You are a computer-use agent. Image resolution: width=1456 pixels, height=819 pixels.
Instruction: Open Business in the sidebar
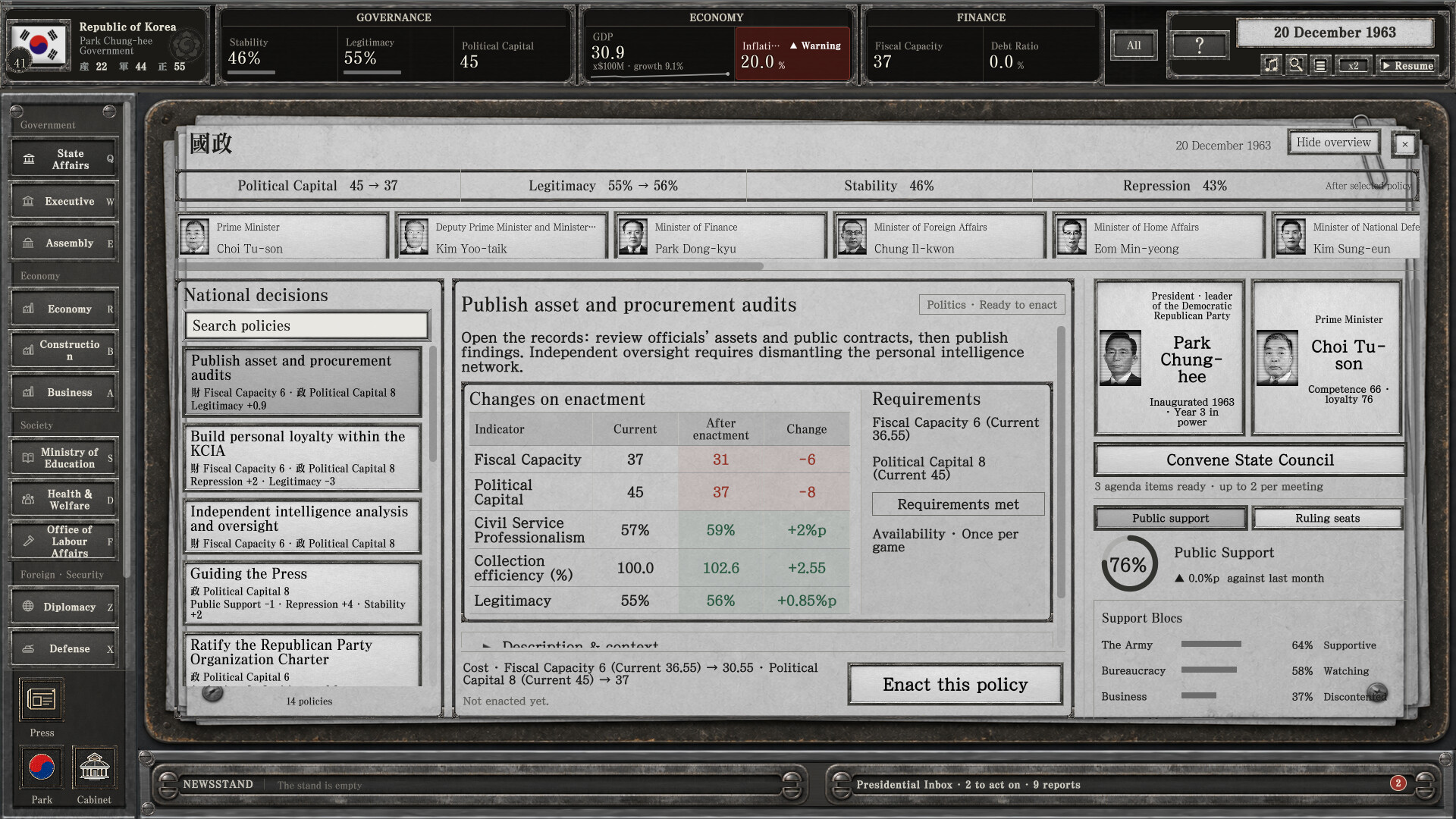tap(64, 393)
